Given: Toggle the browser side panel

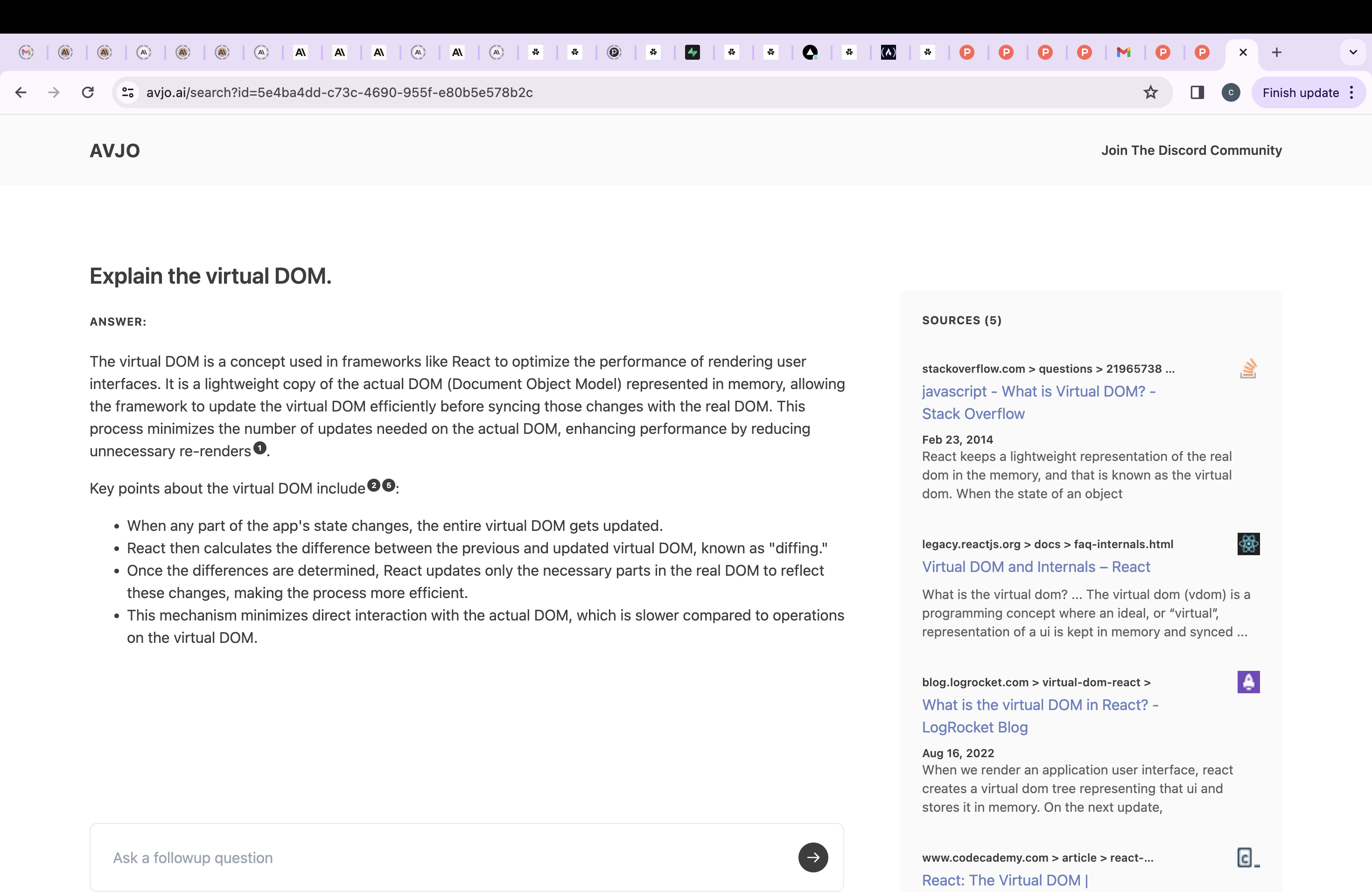Looking at the screenshot, I should (1197, 93).
